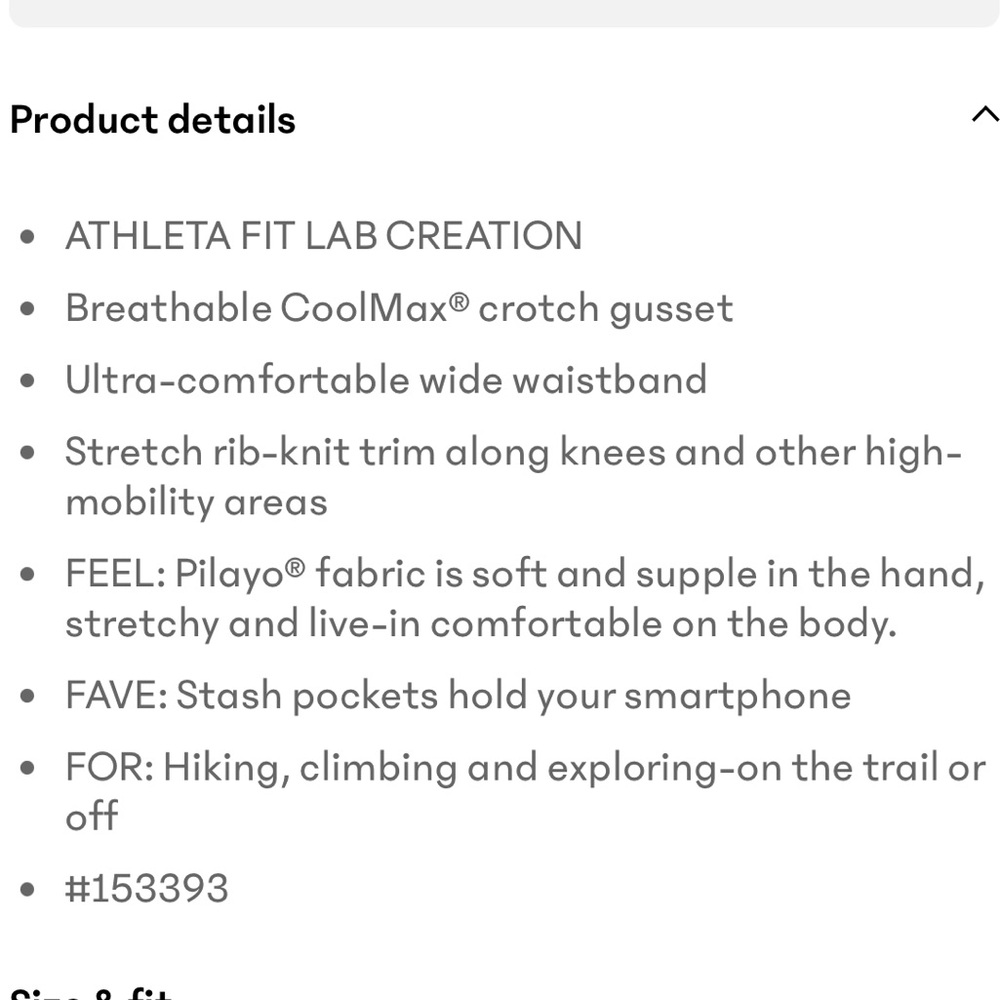The image size is (1000, 1000).
Task: Select the Ultra-comfortable wide waistband text
Action: pos(386,380)
